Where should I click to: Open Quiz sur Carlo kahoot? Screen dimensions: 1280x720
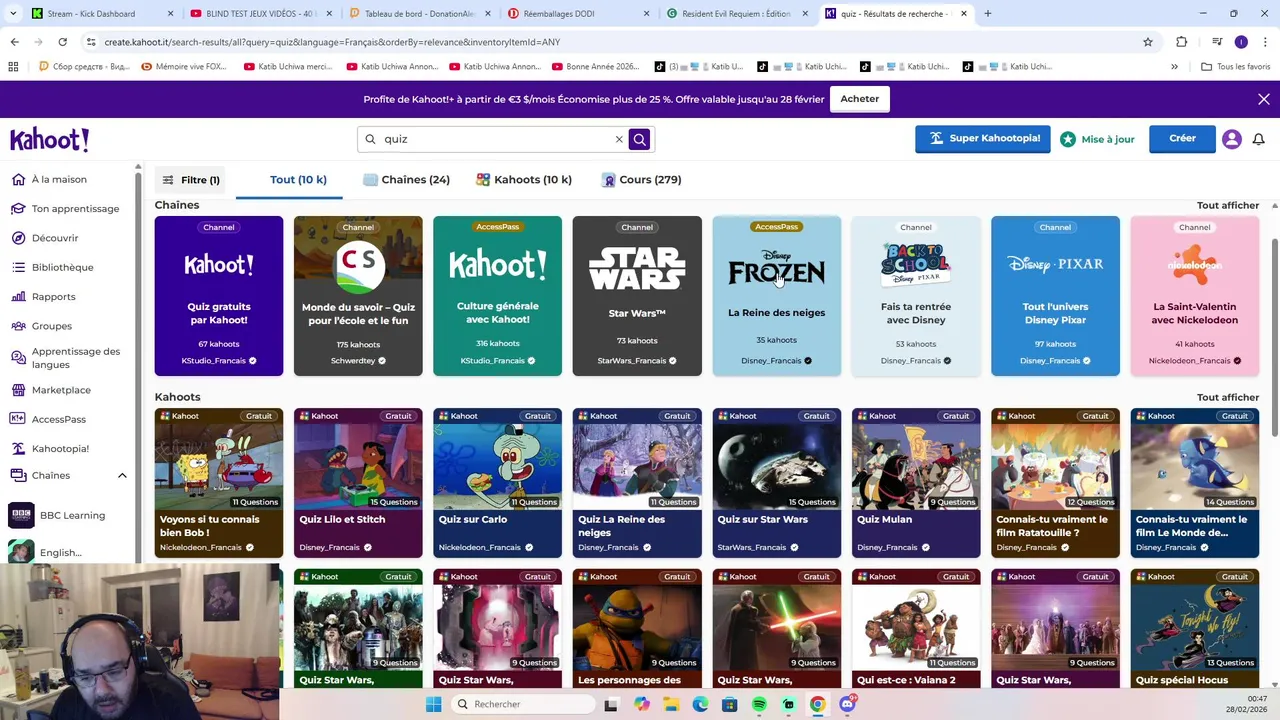pyautogui.click(x=497, y=483)
